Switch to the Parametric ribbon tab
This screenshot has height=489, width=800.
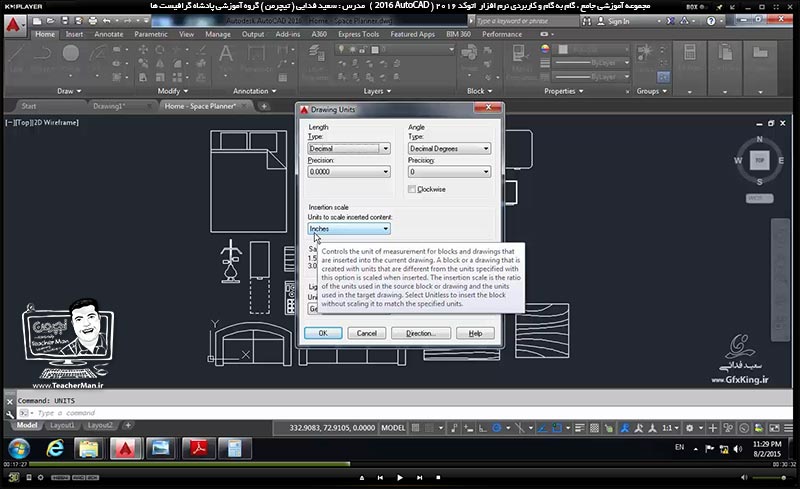pyautogui.click(x=151, y=34)
